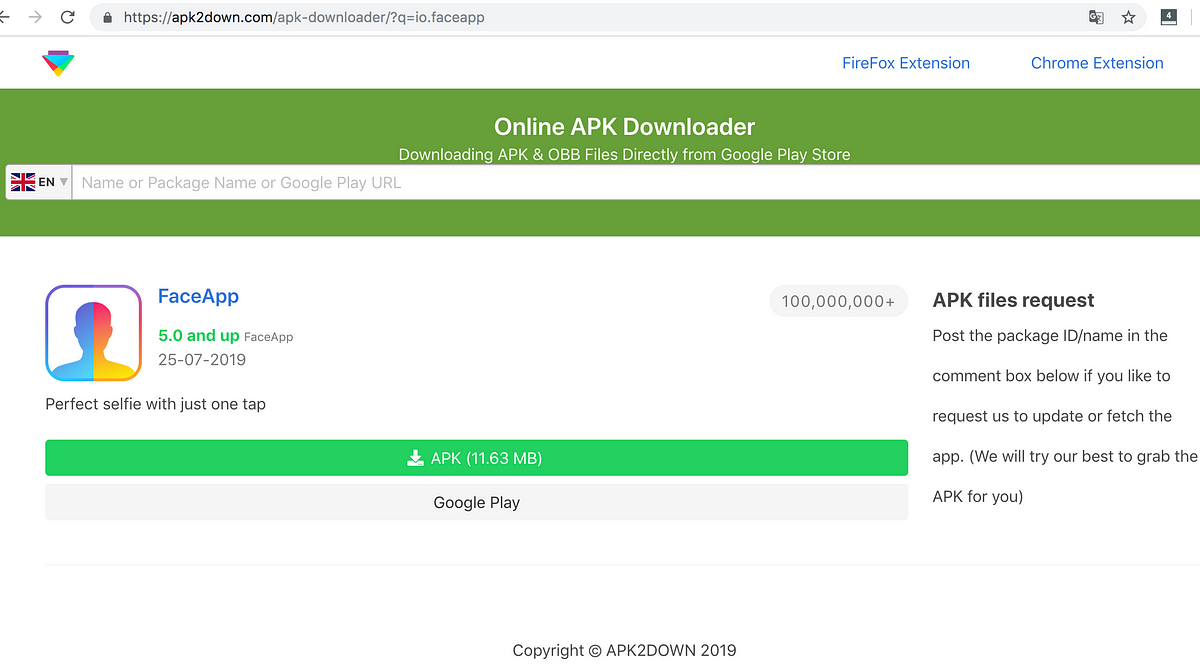Go forward with the browser arrow
The image size is (1200, 667).
click(x=35, y=17)
